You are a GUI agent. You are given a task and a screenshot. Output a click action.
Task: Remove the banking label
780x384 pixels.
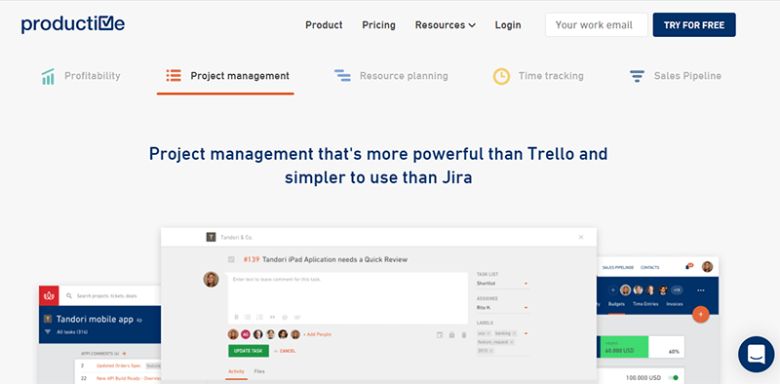(x=514, y=333)
